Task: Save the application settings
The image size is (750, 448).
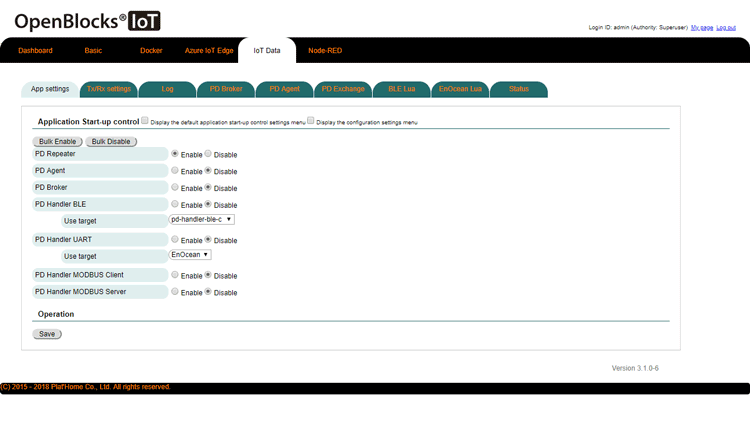Action: click(47, 334)
